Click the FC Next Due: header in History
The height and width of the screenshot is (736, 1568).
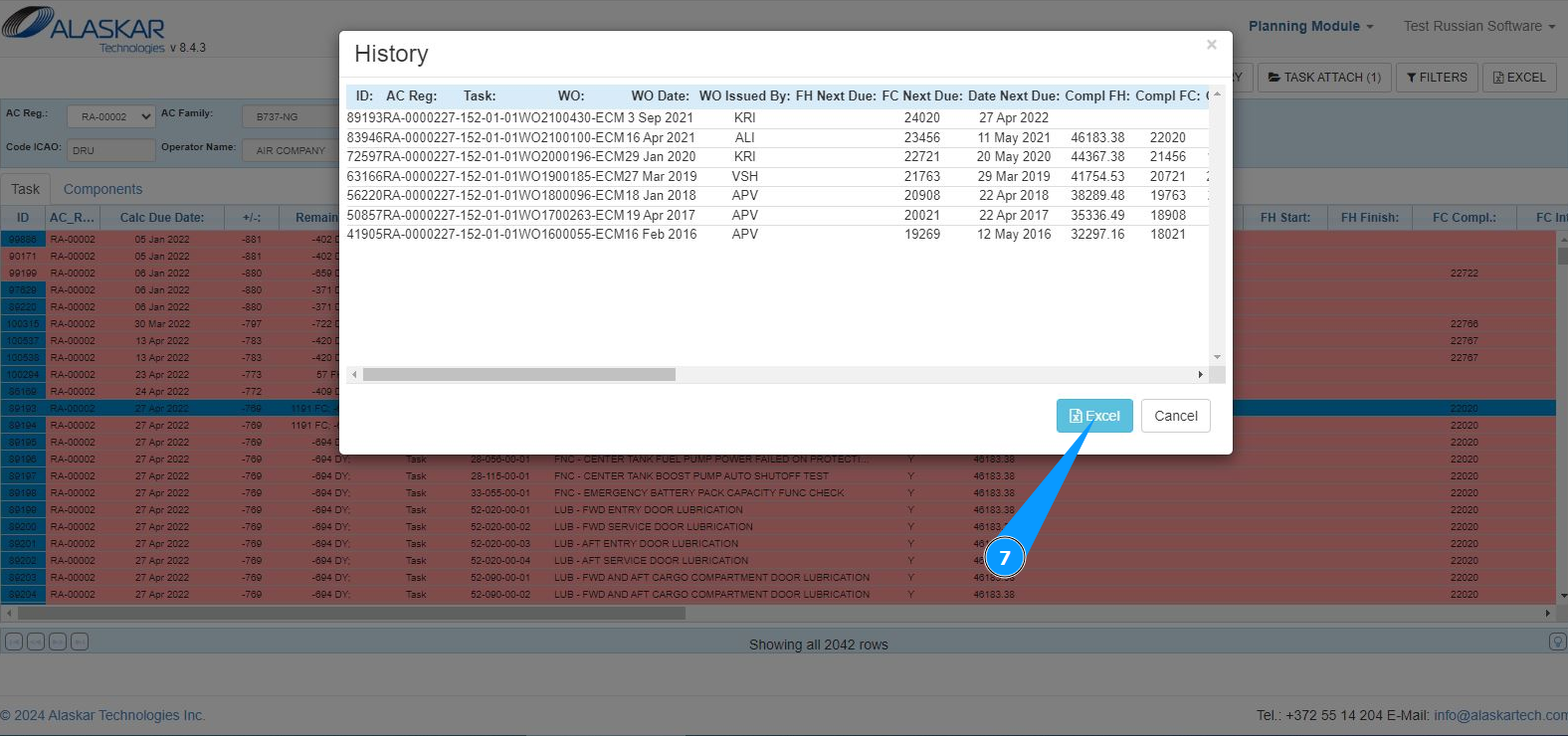[922, 96]
